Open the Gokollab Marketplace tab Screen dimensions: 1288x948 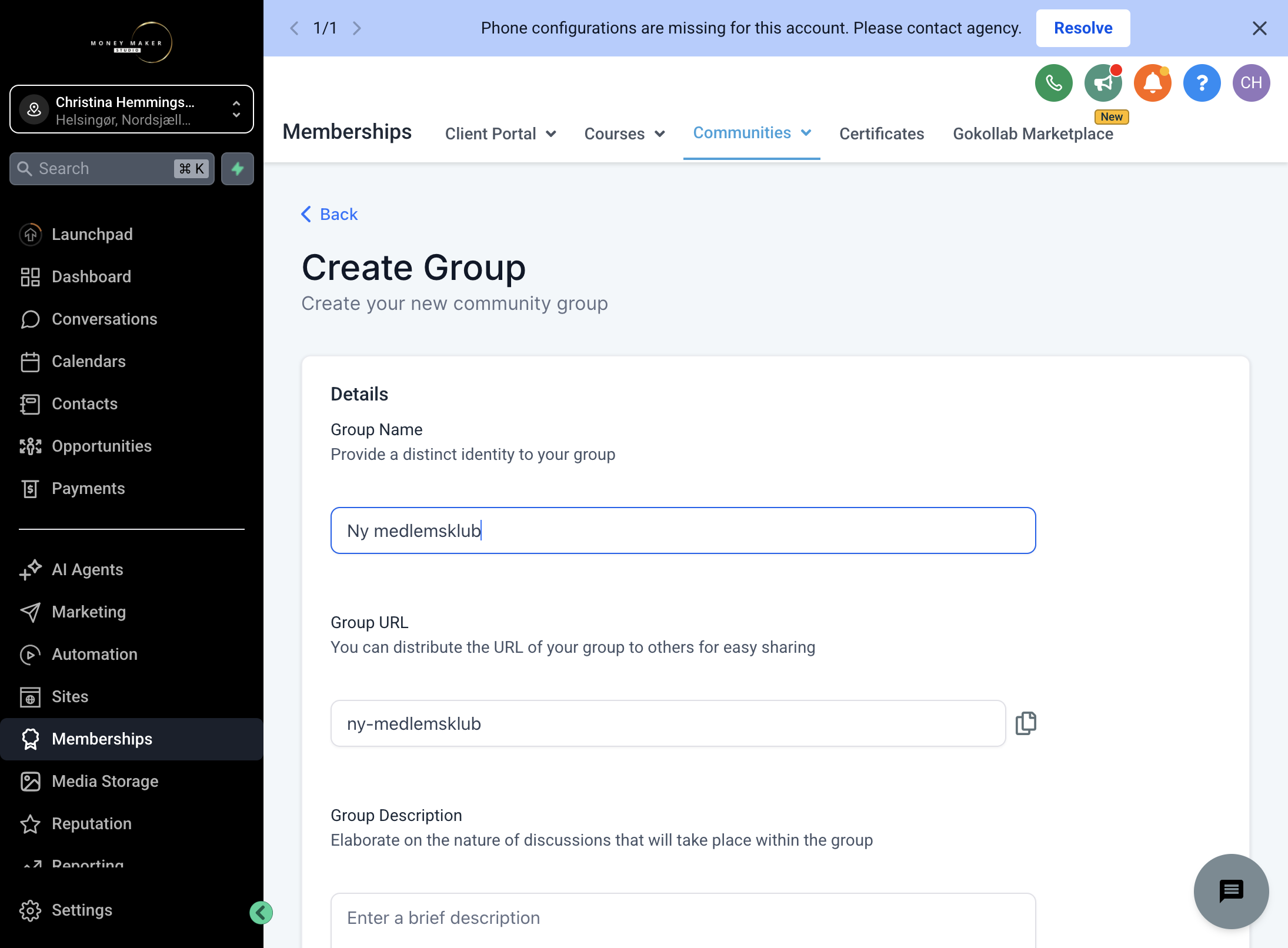point(1033,133)
